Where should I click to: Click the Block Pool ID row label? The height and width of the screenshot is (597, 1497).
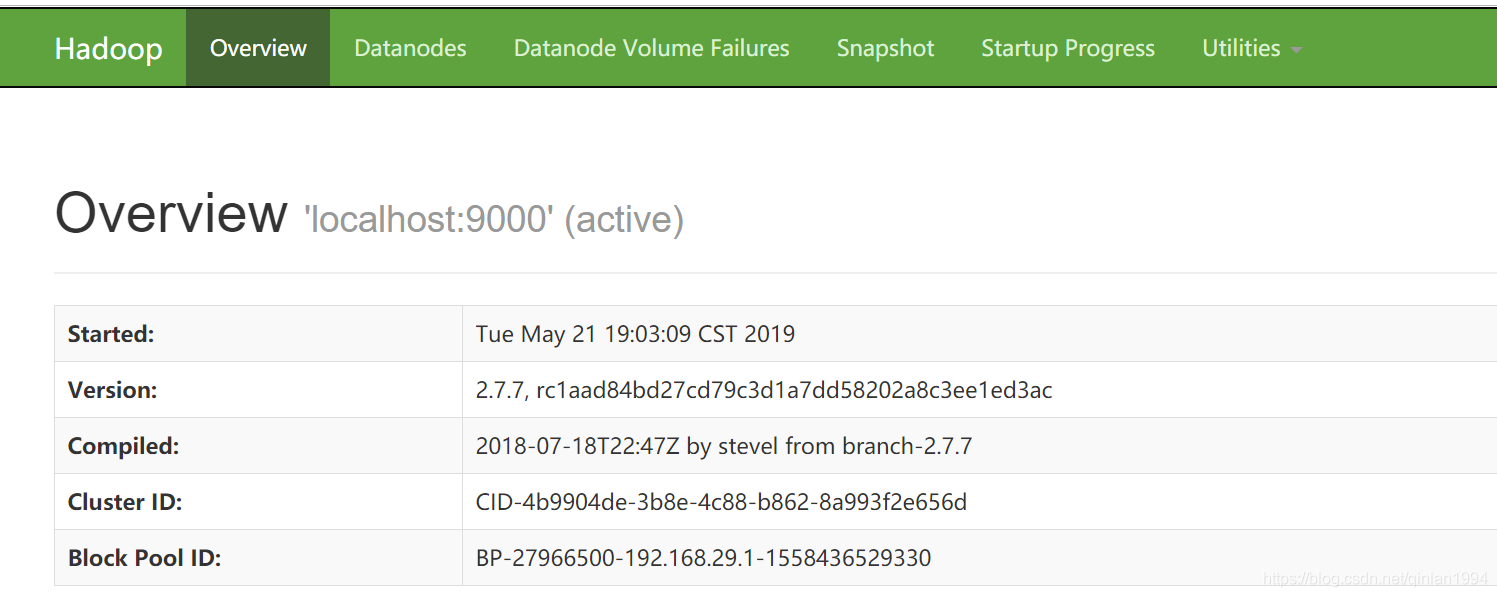click(x=144, y=558)
